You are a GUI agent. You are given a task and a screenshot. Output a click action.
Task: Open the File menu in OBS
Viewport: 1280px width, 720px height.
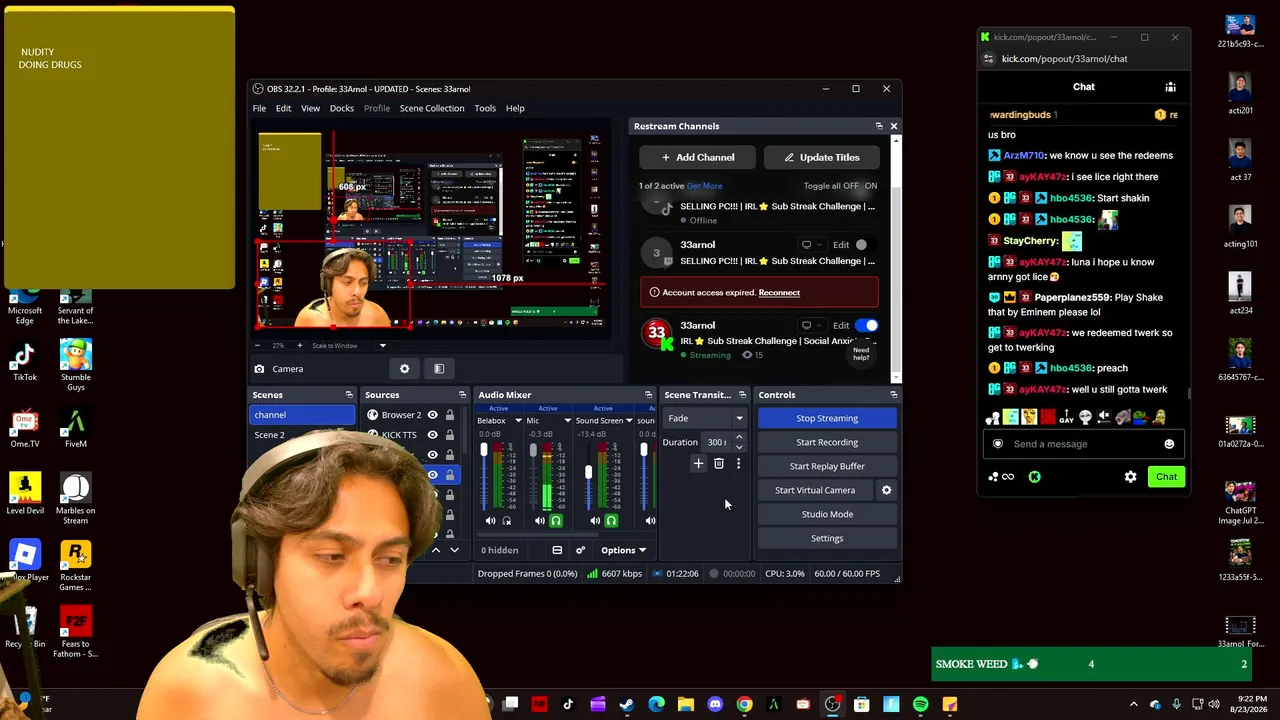click(x=259, y=108)
